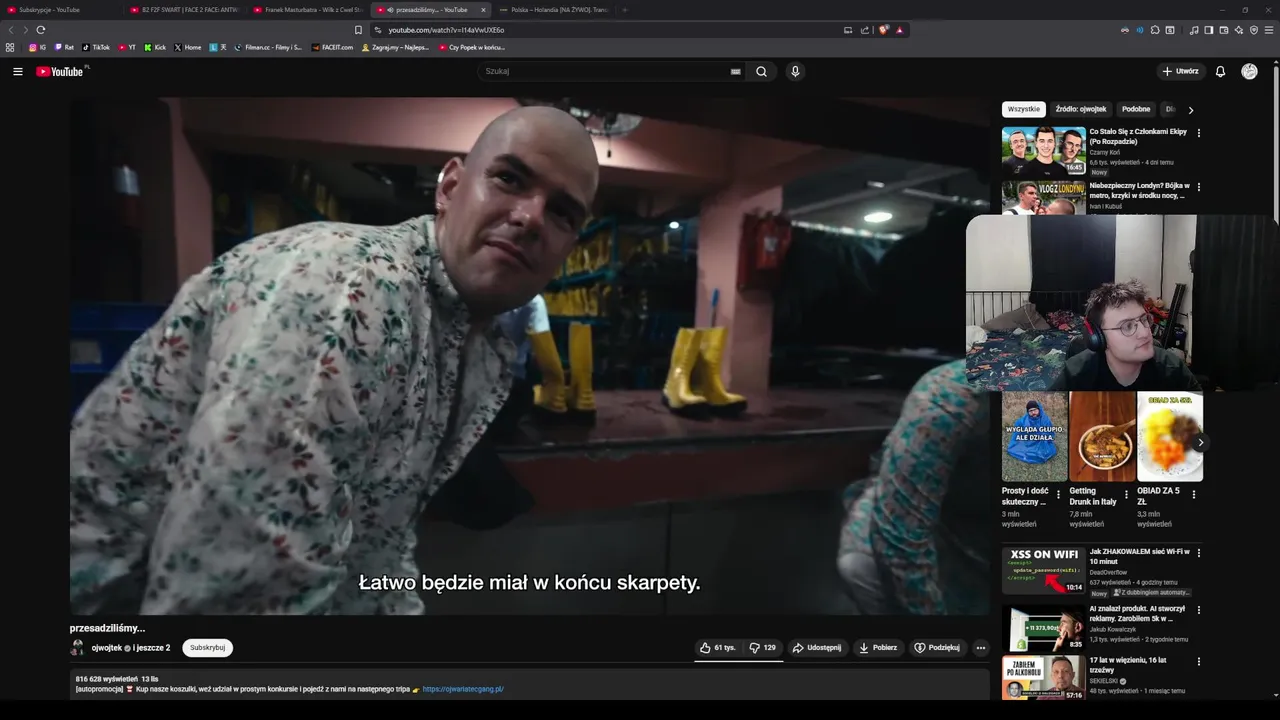This screenshot has width=1280, height=720.
Task: Select the Wszystkie filter chip
Action: [x=1023, y=109]
